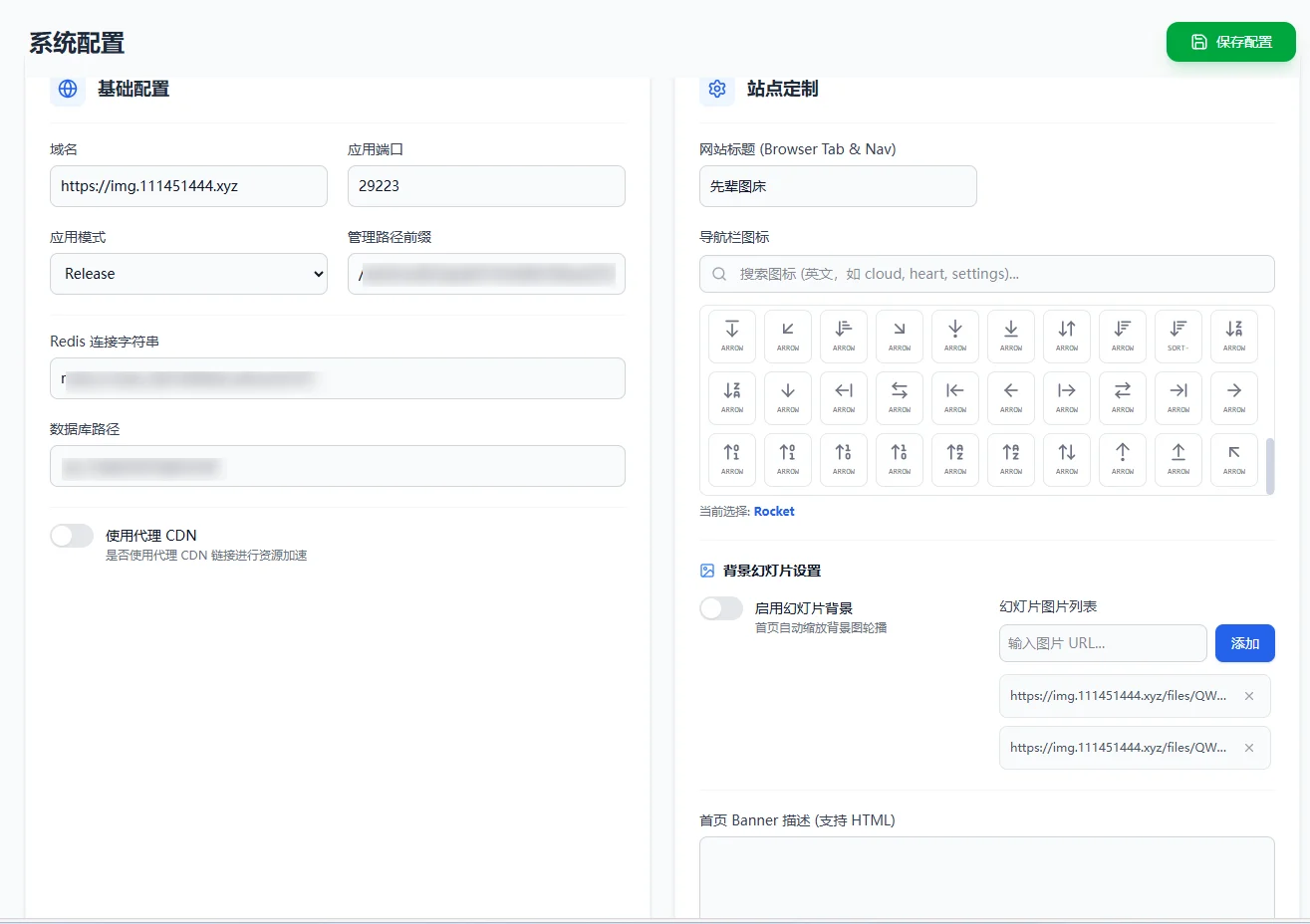
Task: Select the down-right diagonal arrow icon
Action: pos(900,336)
